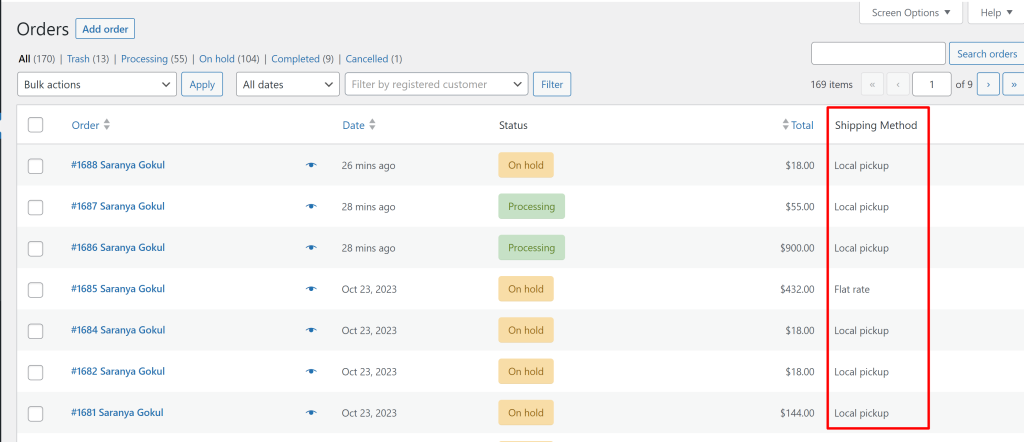The width and height of the screenshot is (1024, 442).
Task: Show Processing orders filter
Action: pyautogui.click(x=154, y=59)
